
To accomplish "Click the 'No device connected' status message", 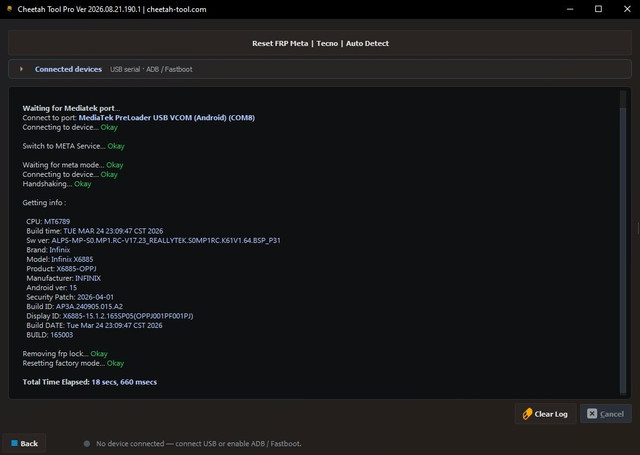I will point(199,444).
